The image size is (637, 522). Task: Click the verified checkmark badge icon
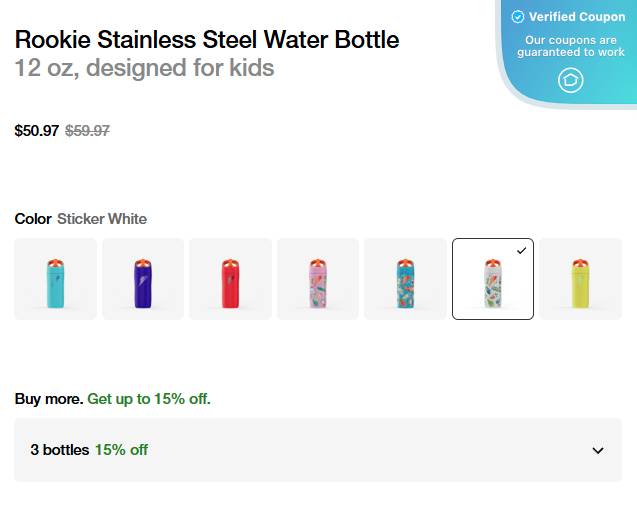517,17
